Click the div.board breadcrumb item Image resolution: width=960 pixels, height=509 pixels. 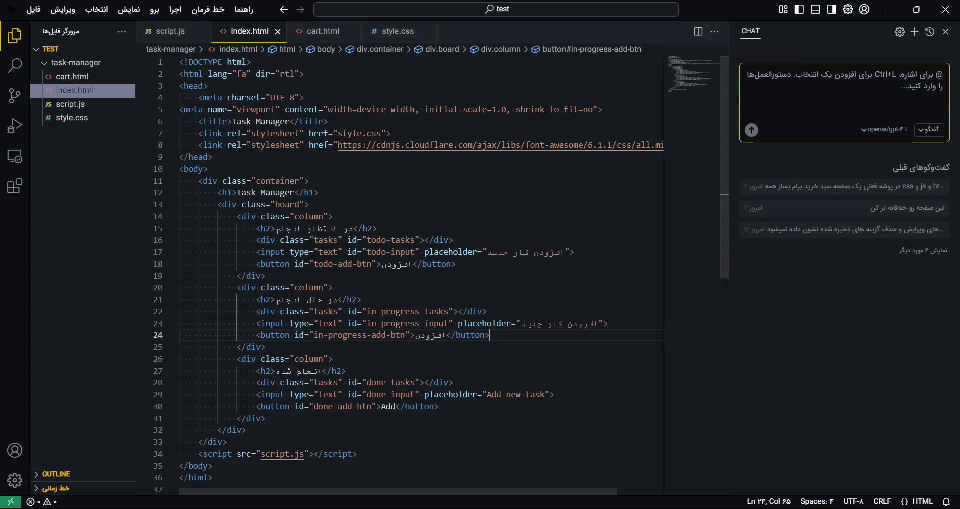[x=437, y=49]
